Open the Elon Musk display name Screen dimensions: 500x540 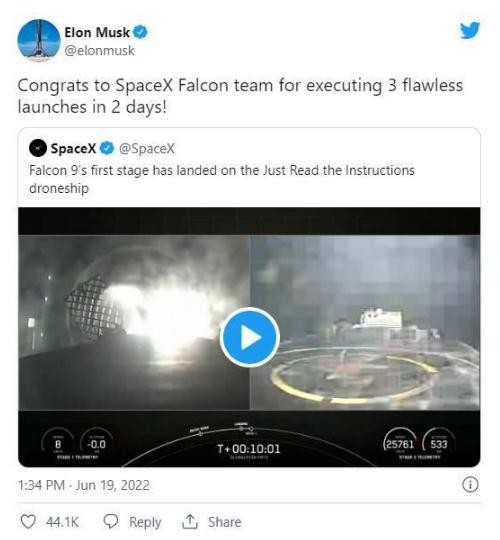97,32
